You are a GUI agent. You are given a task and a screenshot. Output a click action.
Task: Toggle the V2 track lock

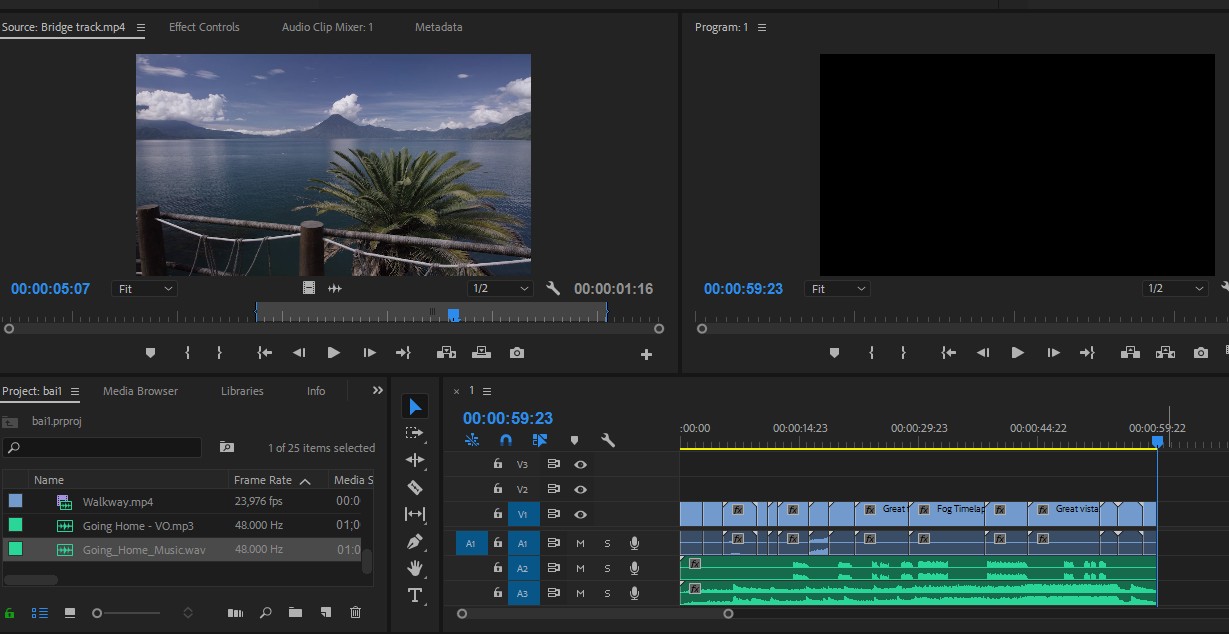click(x=497, y=489)
